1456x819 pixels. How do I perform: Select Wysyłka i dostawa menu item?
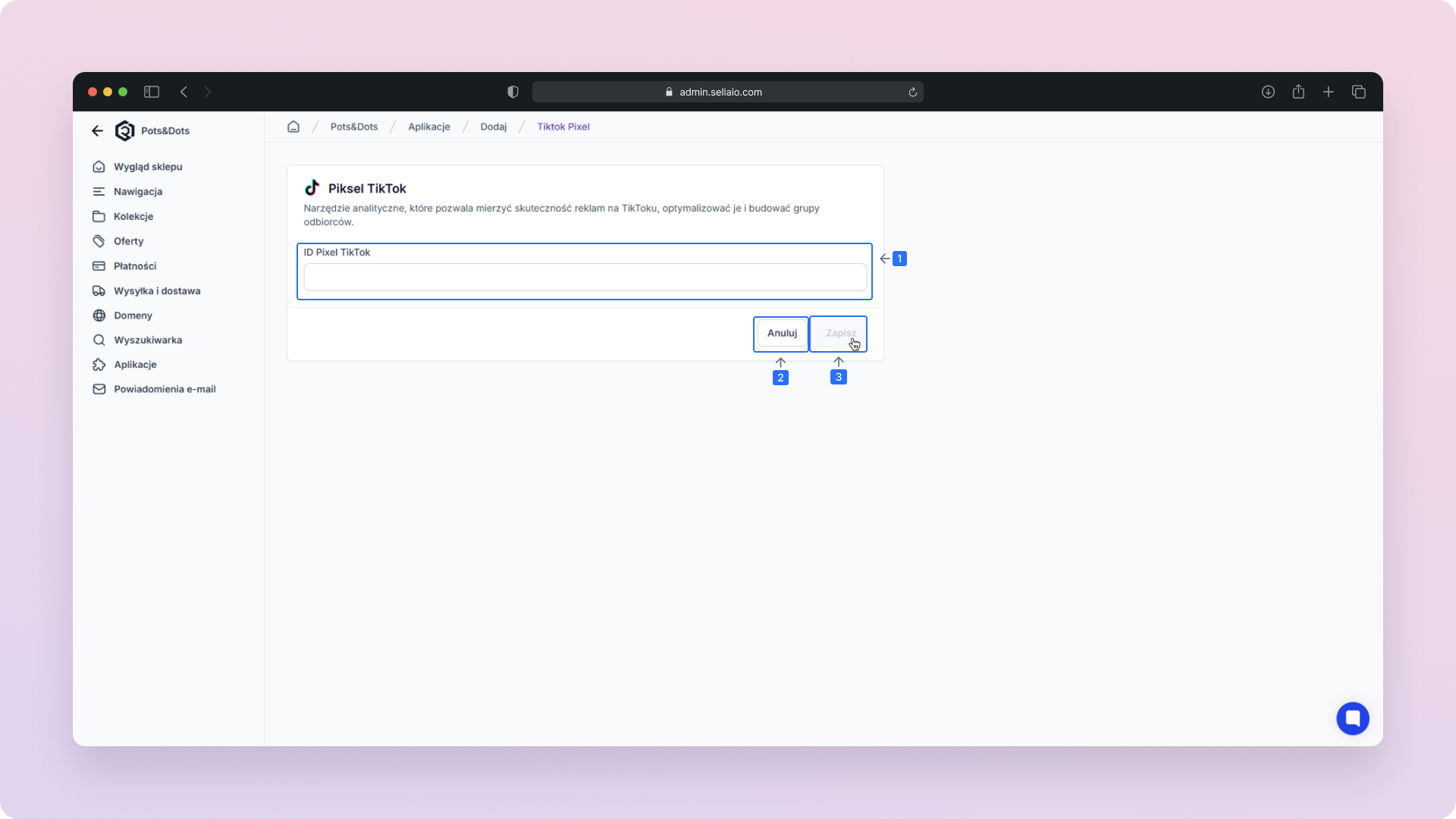pyautogui.click(x=157, y=291)
